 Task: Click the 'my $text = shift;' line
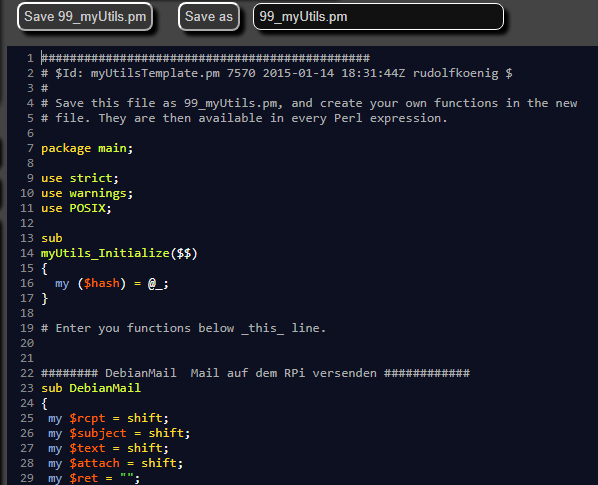pos(108,448)
